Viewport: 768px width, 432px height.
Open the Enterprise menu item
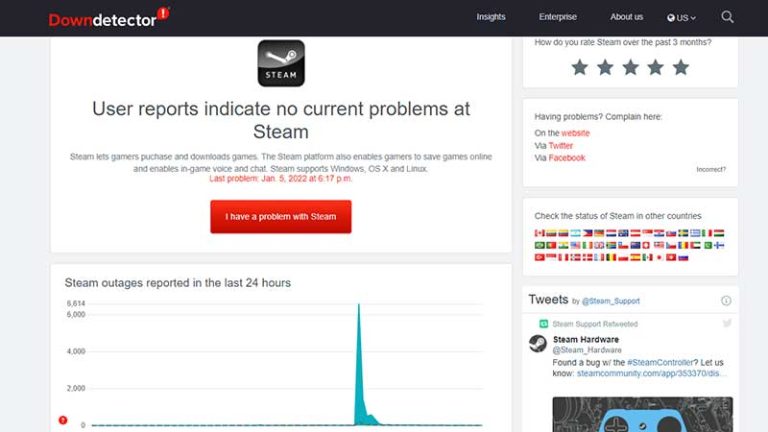(558, 17)
